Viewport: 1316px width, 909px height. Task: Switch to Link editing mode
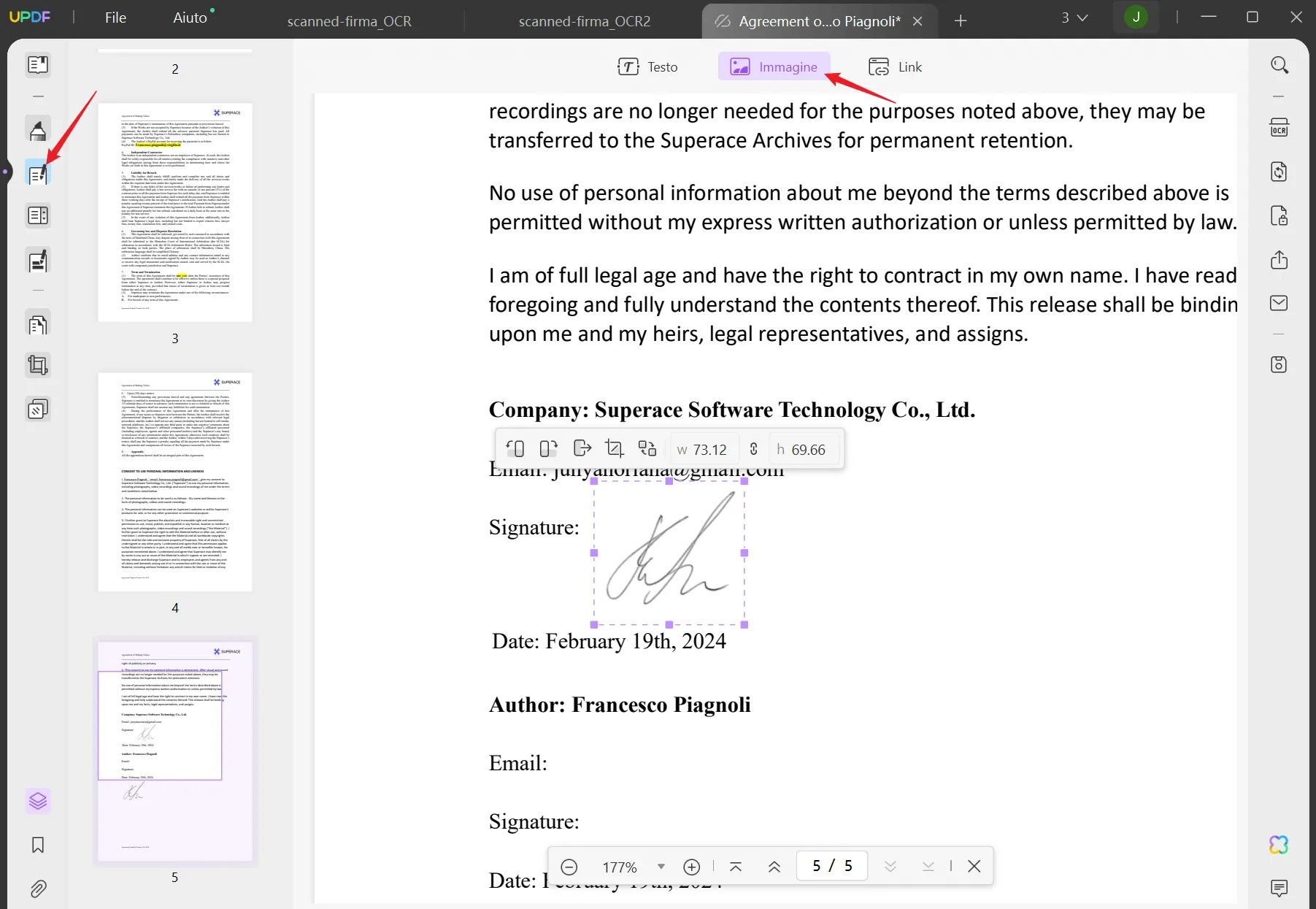point(895,67)
